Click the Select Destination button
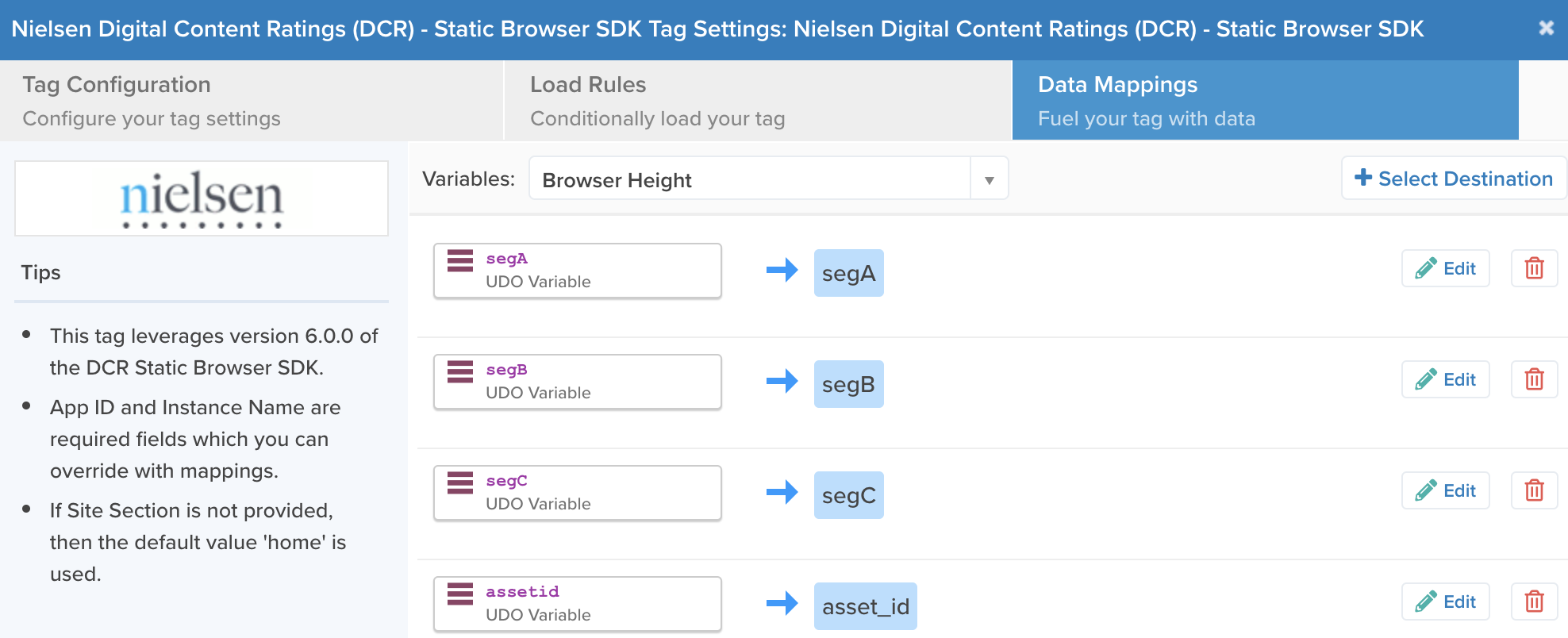The width and height of the screenshot is (1568, 638). pyautogui.click(x=1453, y=179)
